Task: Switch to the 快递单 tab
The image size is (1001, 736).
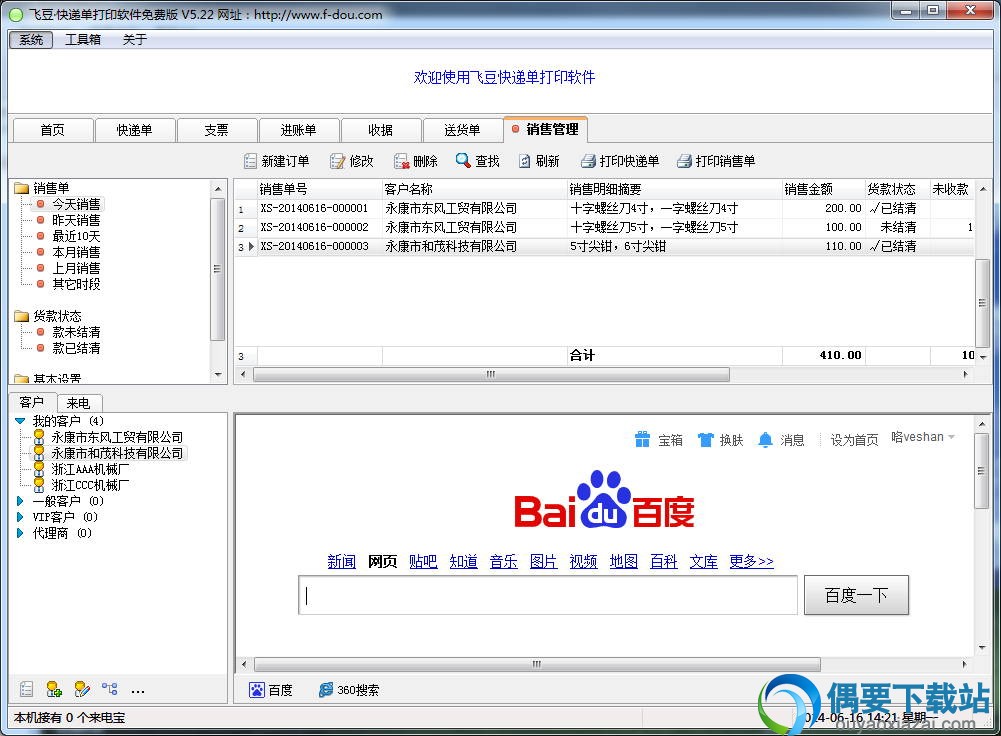Action: coord(135,130)
